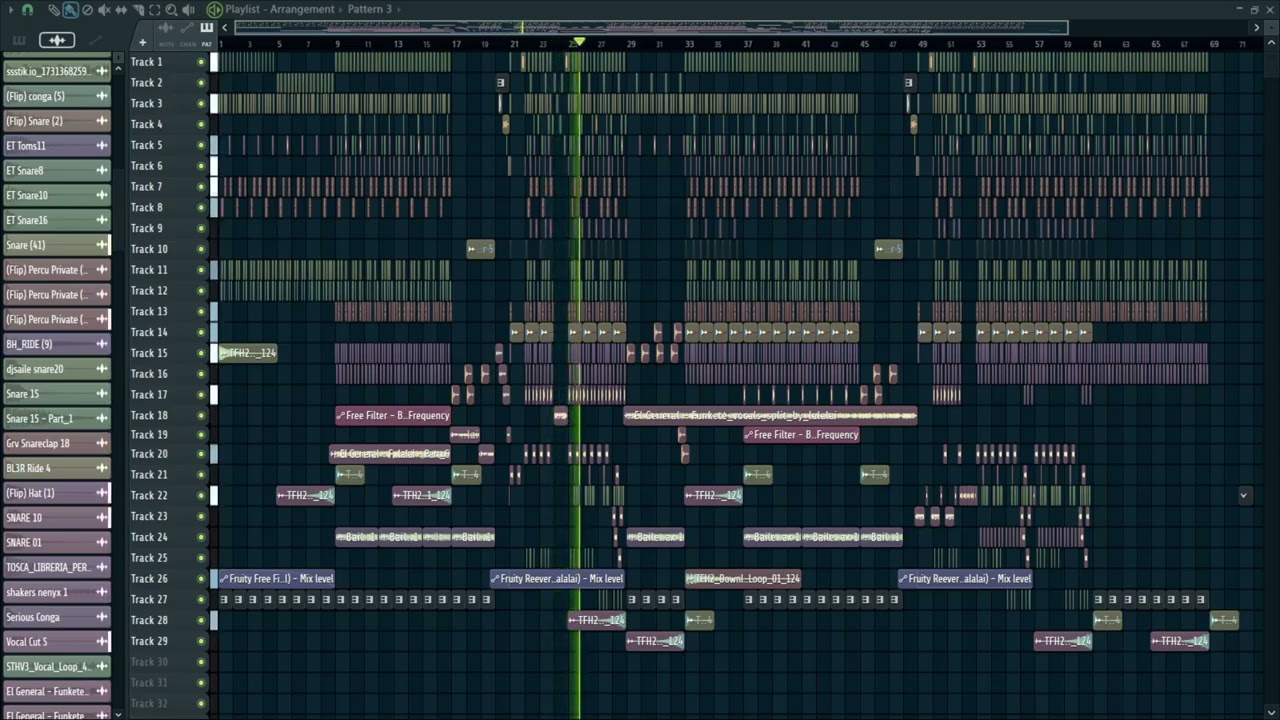Viewport: 1280px width, 720px height.
Task: Pick the Snare (41) picker item
Action: [57, 245]
